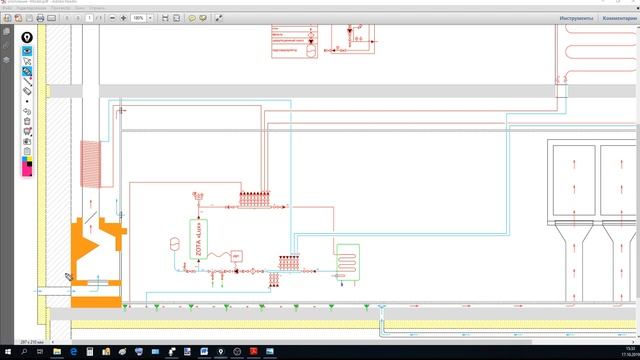Click the fit one full page icon
Viewport: 640px width, 360px height.
click(x=176, y=18)
